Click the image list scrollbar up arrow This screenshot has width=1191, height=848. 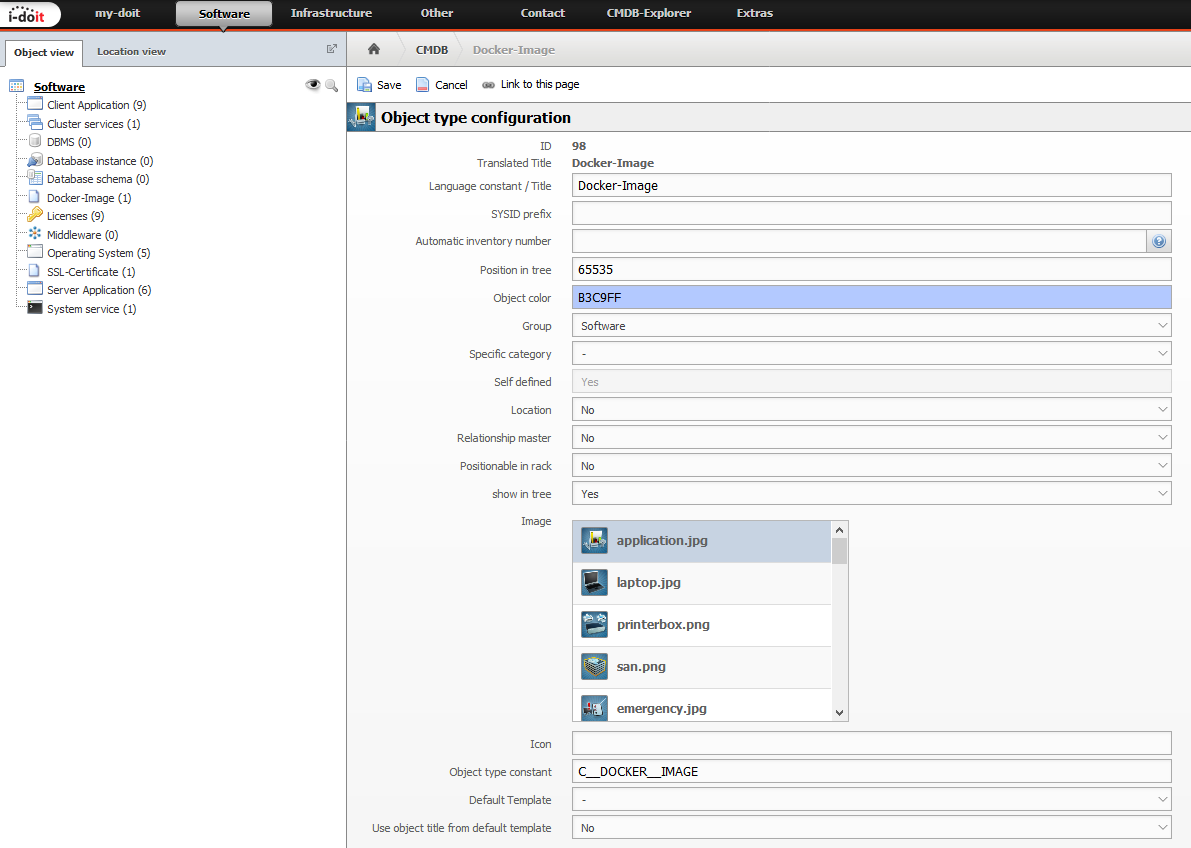[839, 530]
